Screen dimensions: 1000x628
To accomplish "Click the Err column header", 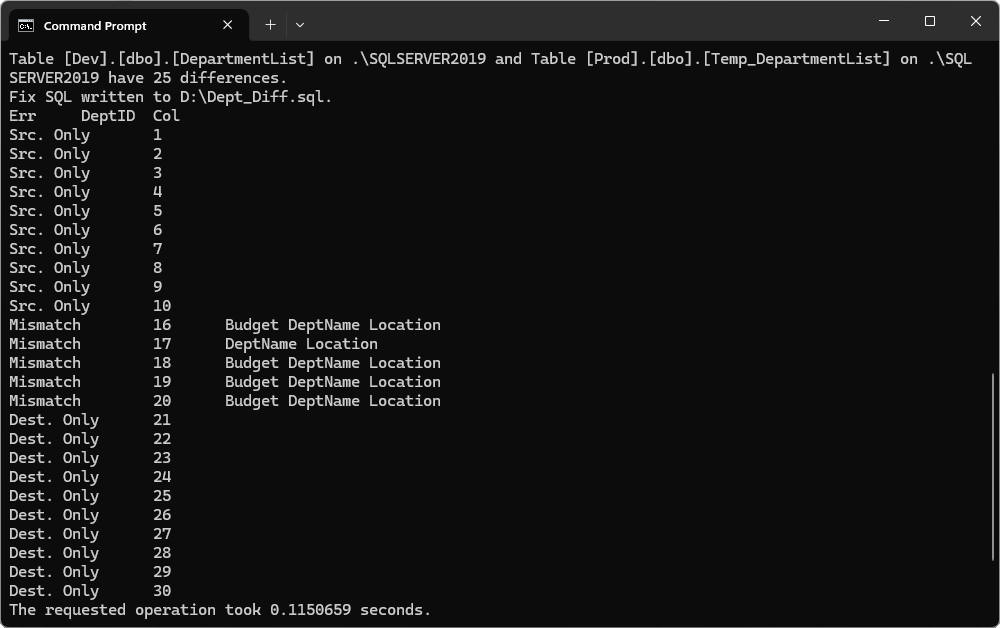I will (22, 116).
